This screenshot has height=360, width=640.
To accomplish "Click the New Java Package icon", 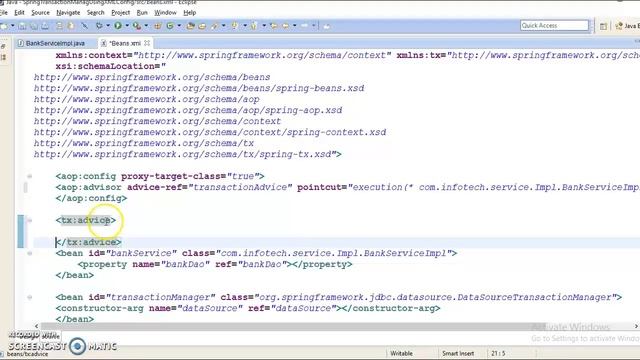I will [158, 26].
